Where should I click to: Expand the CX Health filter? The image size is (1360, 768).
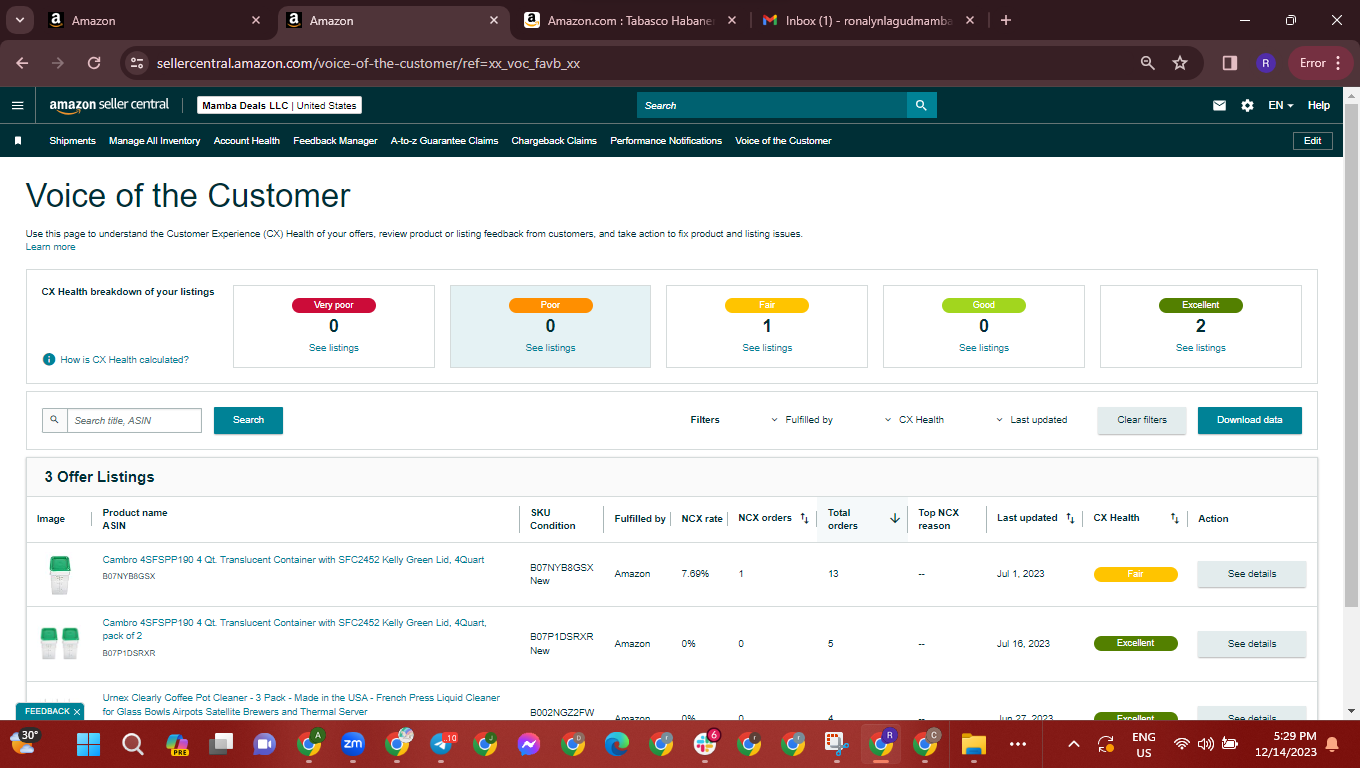914,420
